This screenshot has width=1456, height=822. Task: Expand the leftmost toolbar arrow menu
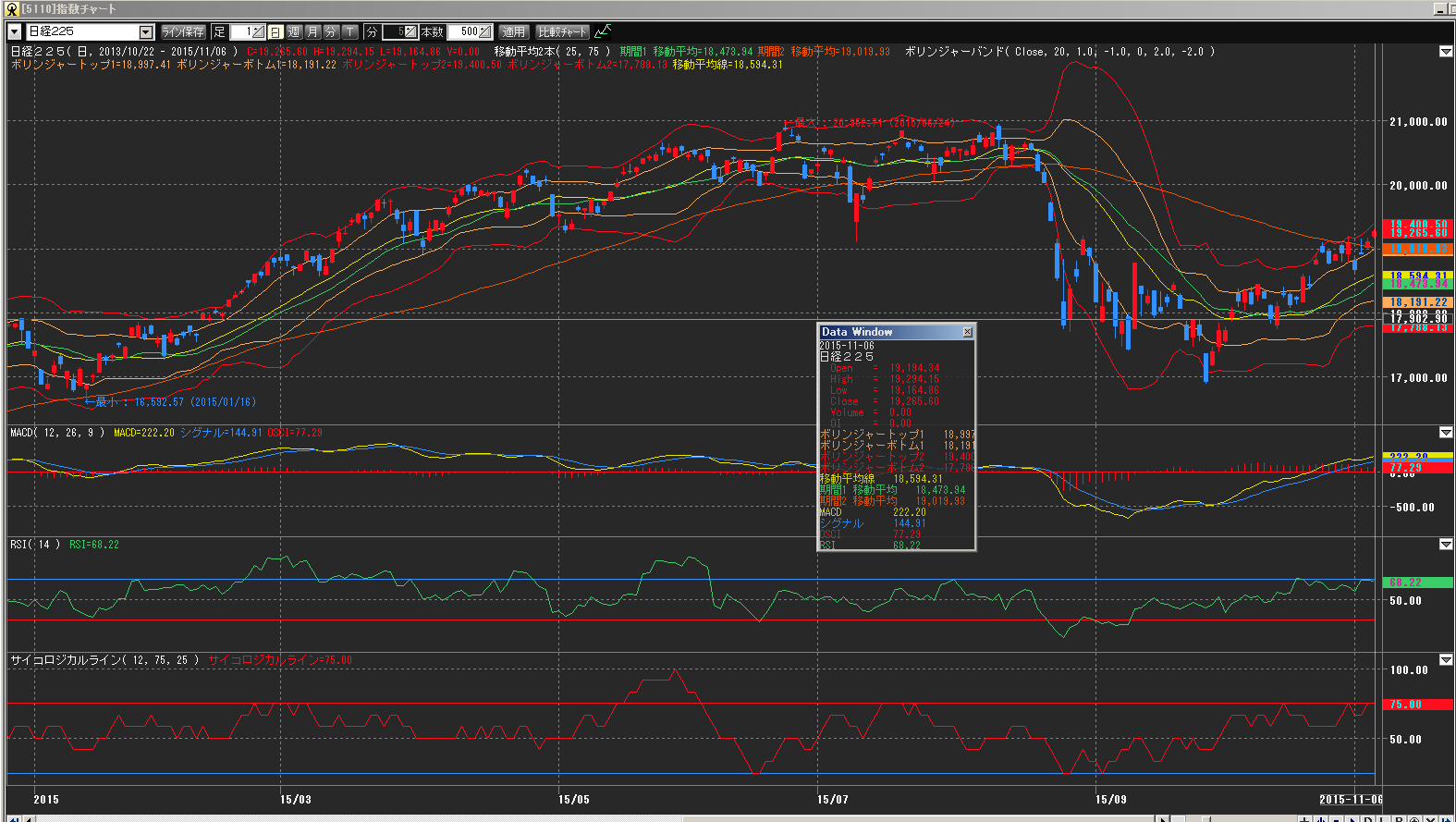pyautogui.click(x=14, y=31)
